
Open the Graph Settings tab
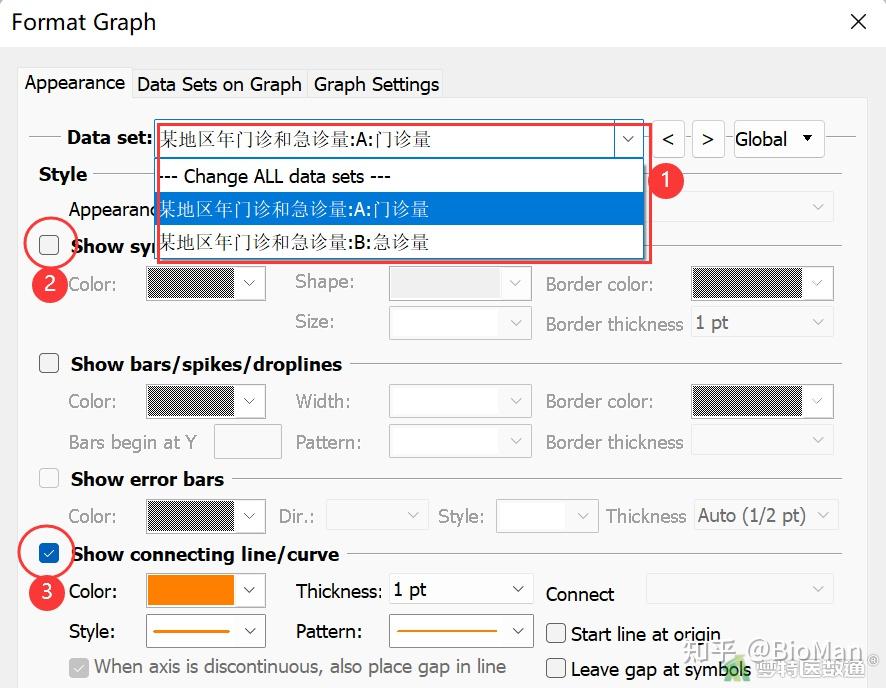point(376,85)
